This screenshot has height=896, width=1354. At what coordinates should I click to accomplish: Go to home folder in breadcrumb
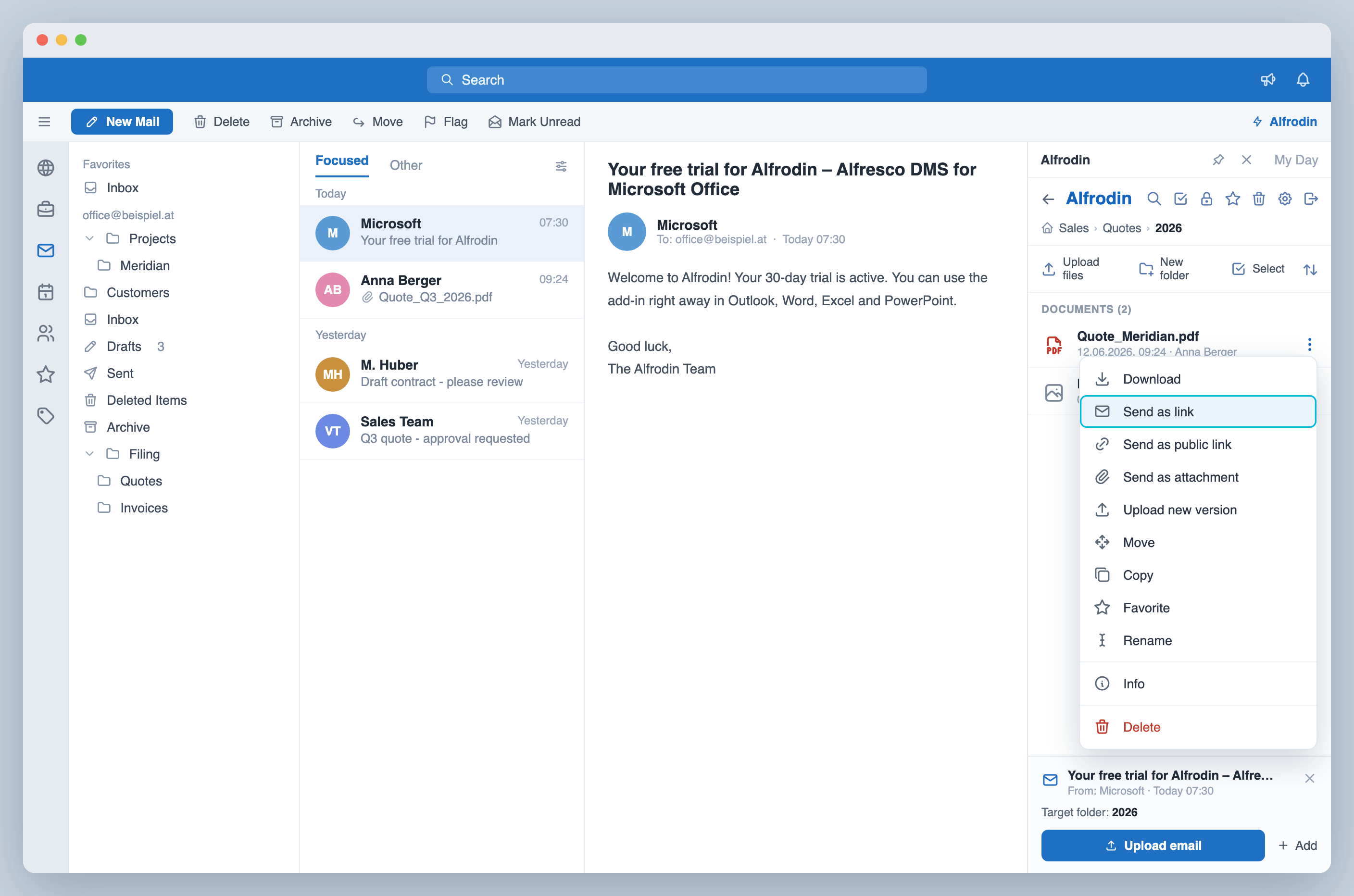pos(1047,228)
